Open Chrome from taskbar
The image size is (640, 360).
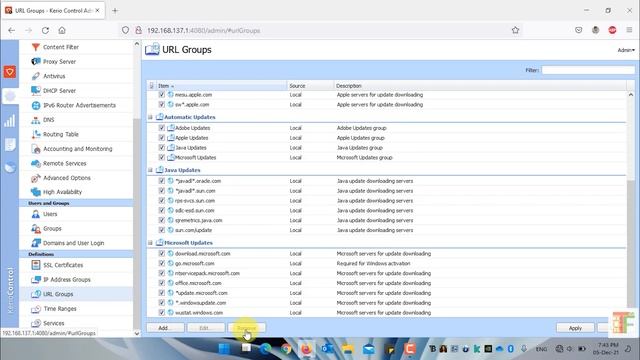(x=286, y=349)
